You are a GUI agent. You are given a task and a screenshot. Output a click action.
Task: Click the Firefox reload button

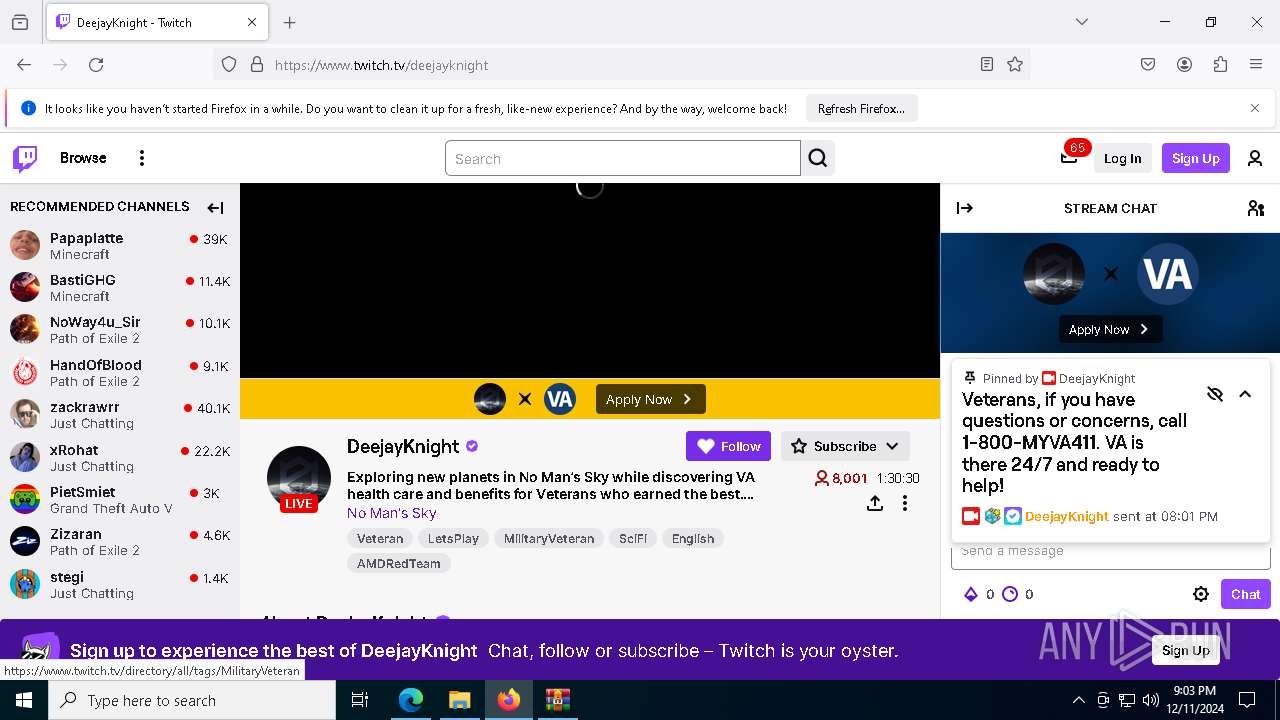[96, 65]
